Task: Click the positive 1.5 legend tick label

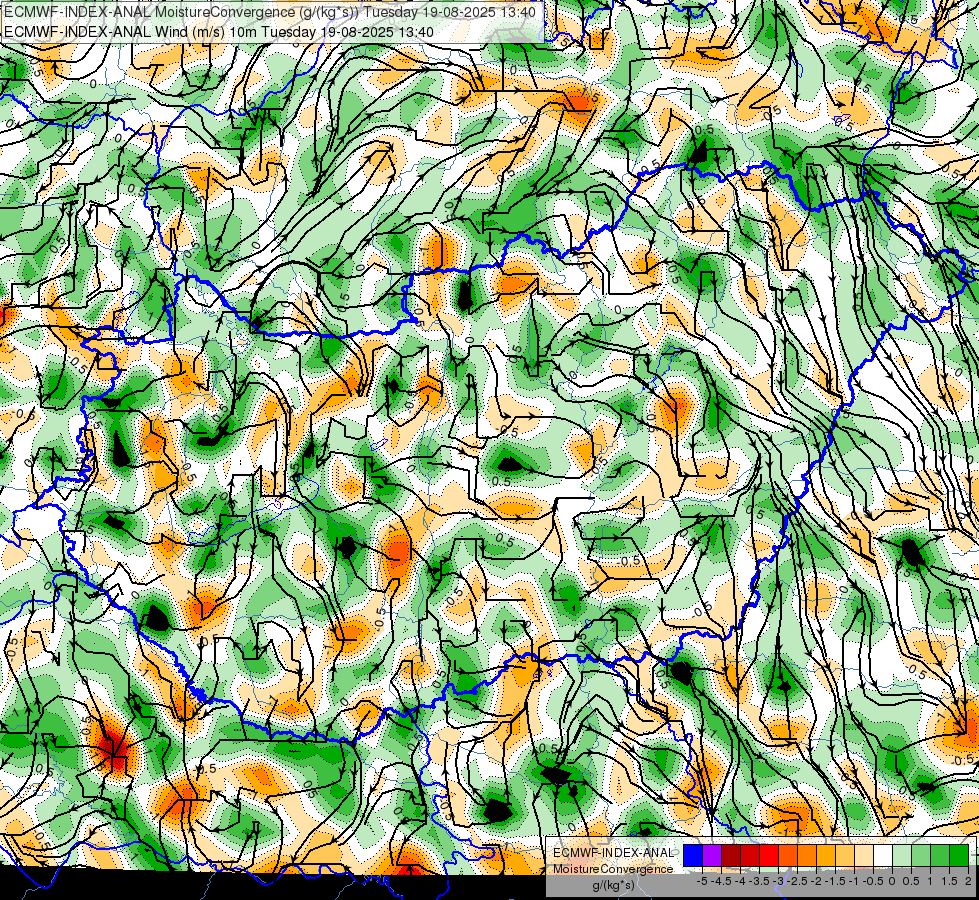Action: click(x=950, y=881)
